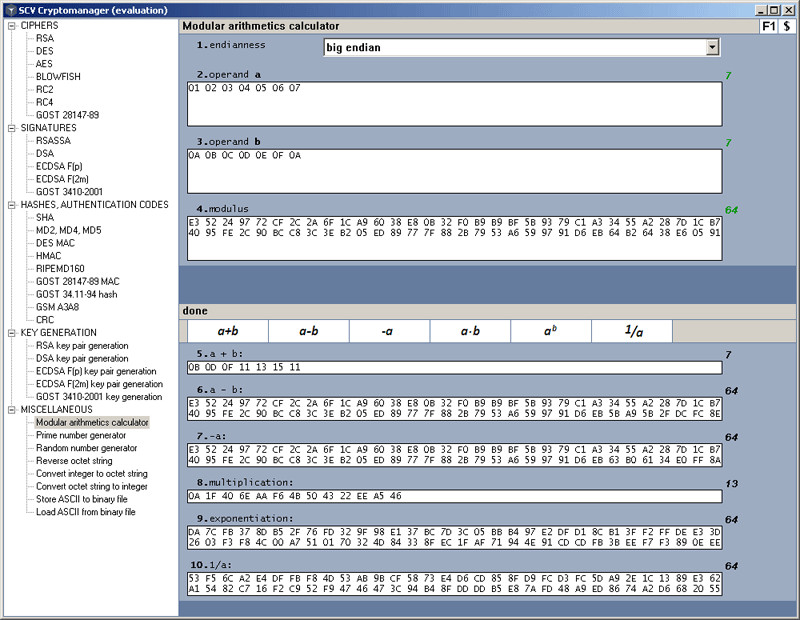Open DSA key pair generation

click(82, 358)
